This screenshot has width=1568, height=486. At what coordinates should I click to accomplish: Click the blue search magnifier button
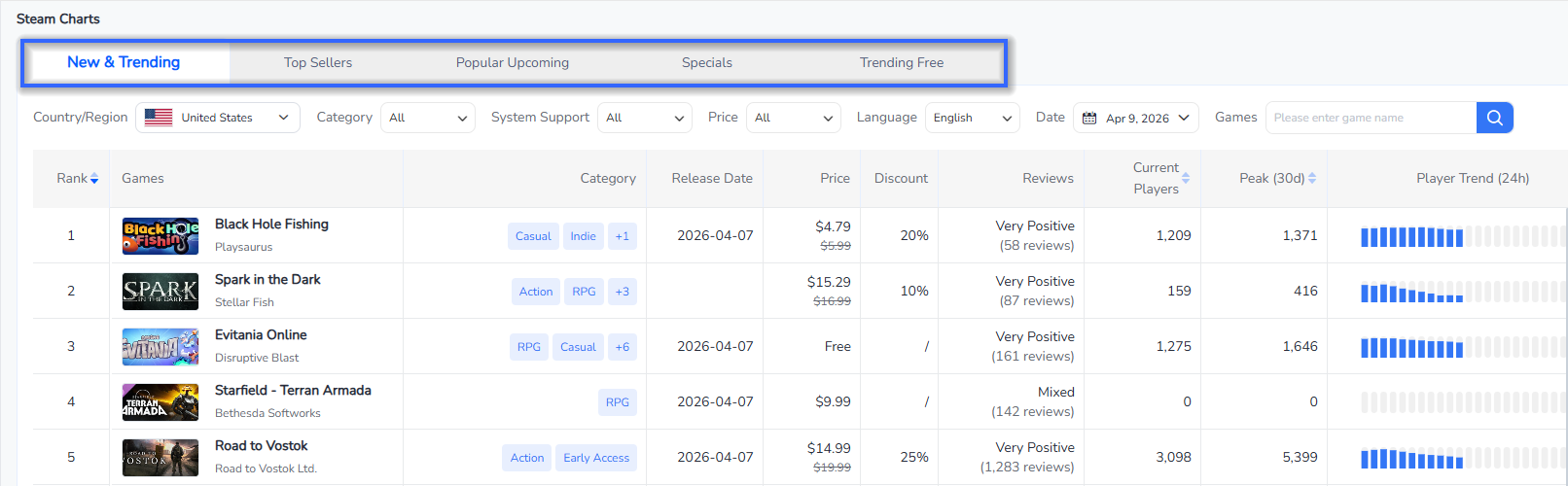click(x=1494, y=118)
